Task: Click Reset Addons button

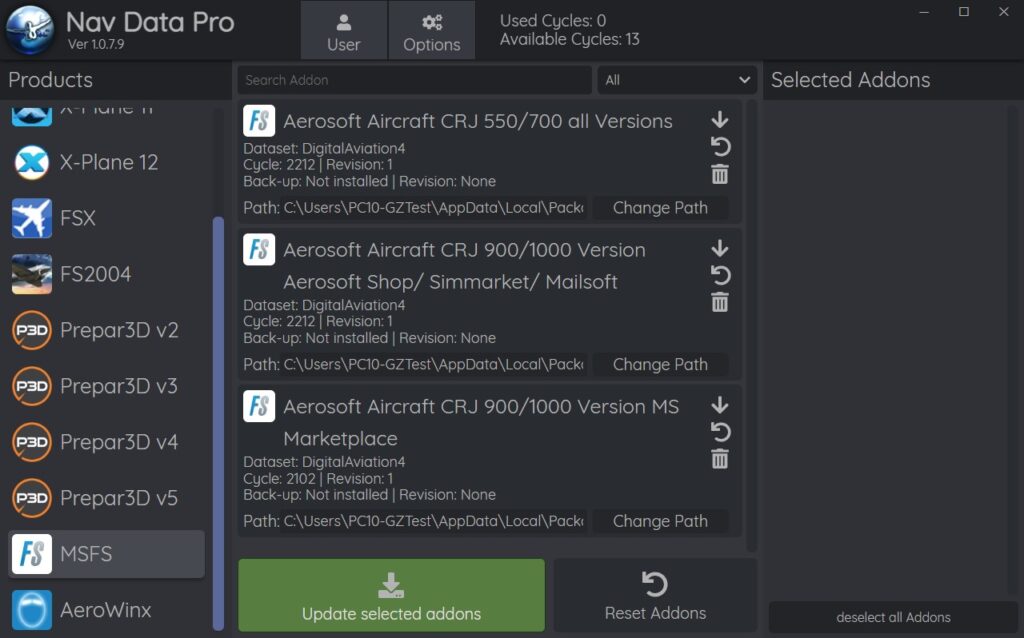Action: coord(655,595)
